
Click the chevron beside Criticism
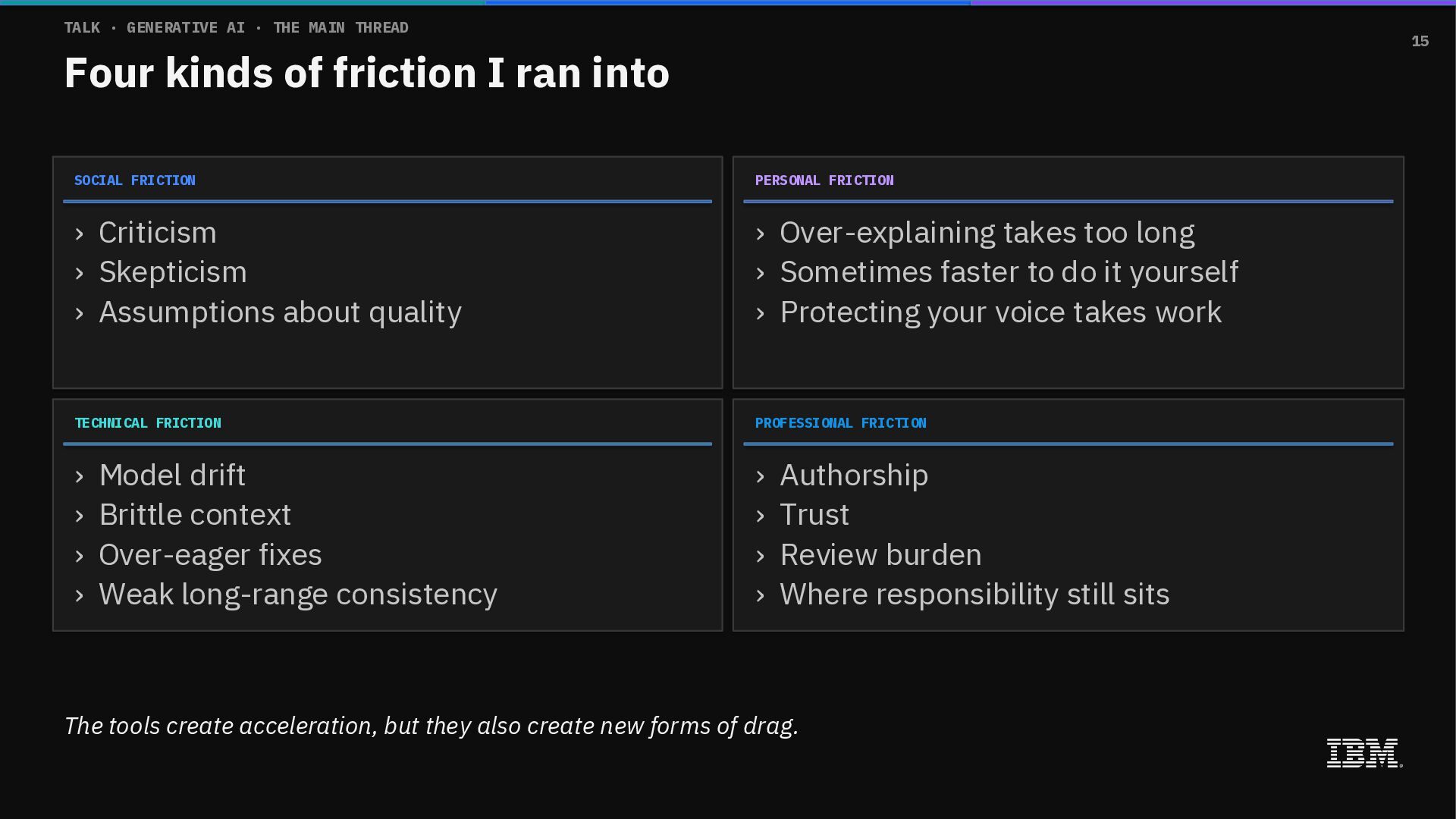pyautogui.click(x=80, y=234)
